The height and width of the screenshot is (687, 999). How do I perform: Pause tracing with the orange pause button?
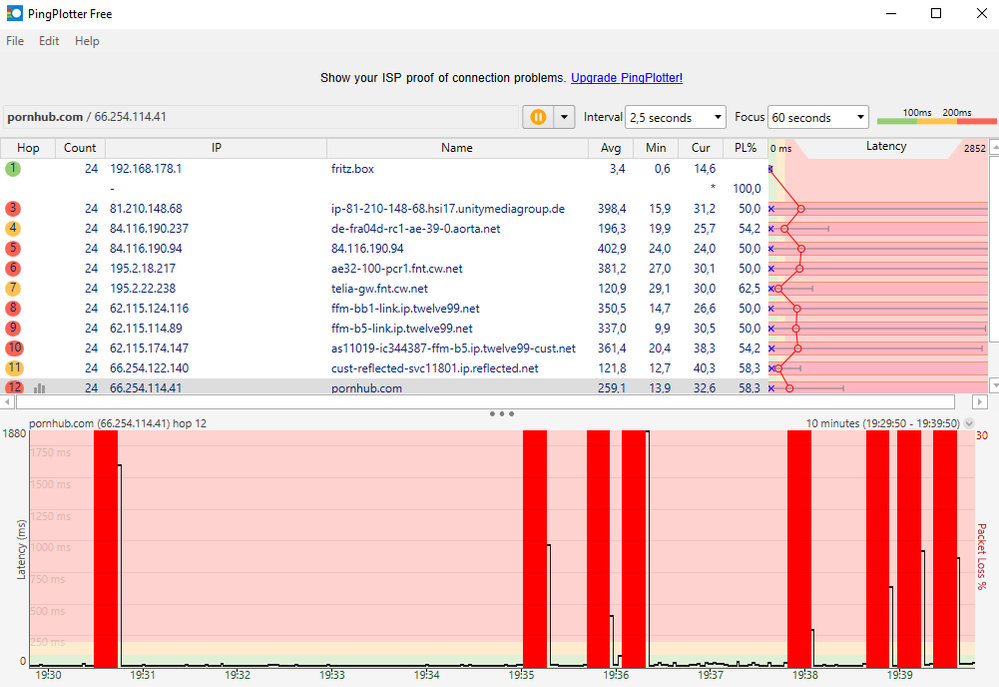[x=538, y=117]
